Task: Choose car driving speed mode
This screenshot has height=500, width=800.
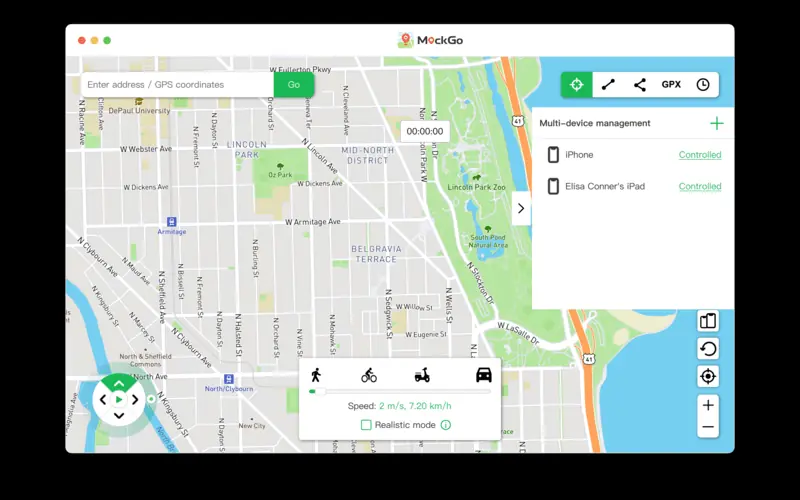Action: pyautogui.click(x=484, y=375)
